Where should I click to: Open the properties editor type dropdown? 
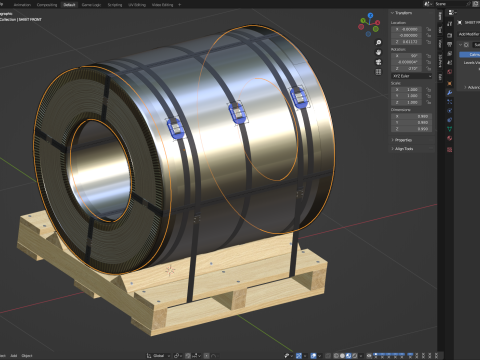pyautogui.click(x=452, y=13)
